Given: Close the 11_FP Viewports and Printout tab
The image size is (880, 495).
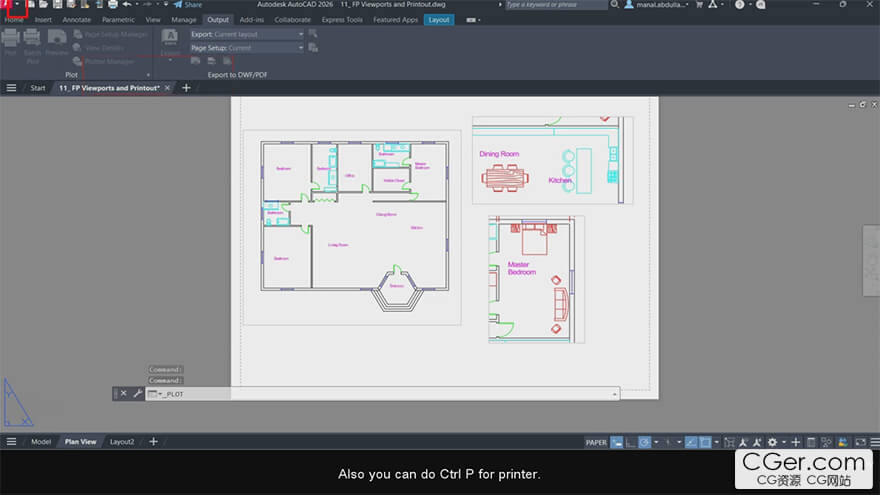Looking at the screenshot, I should coord(167,88).
